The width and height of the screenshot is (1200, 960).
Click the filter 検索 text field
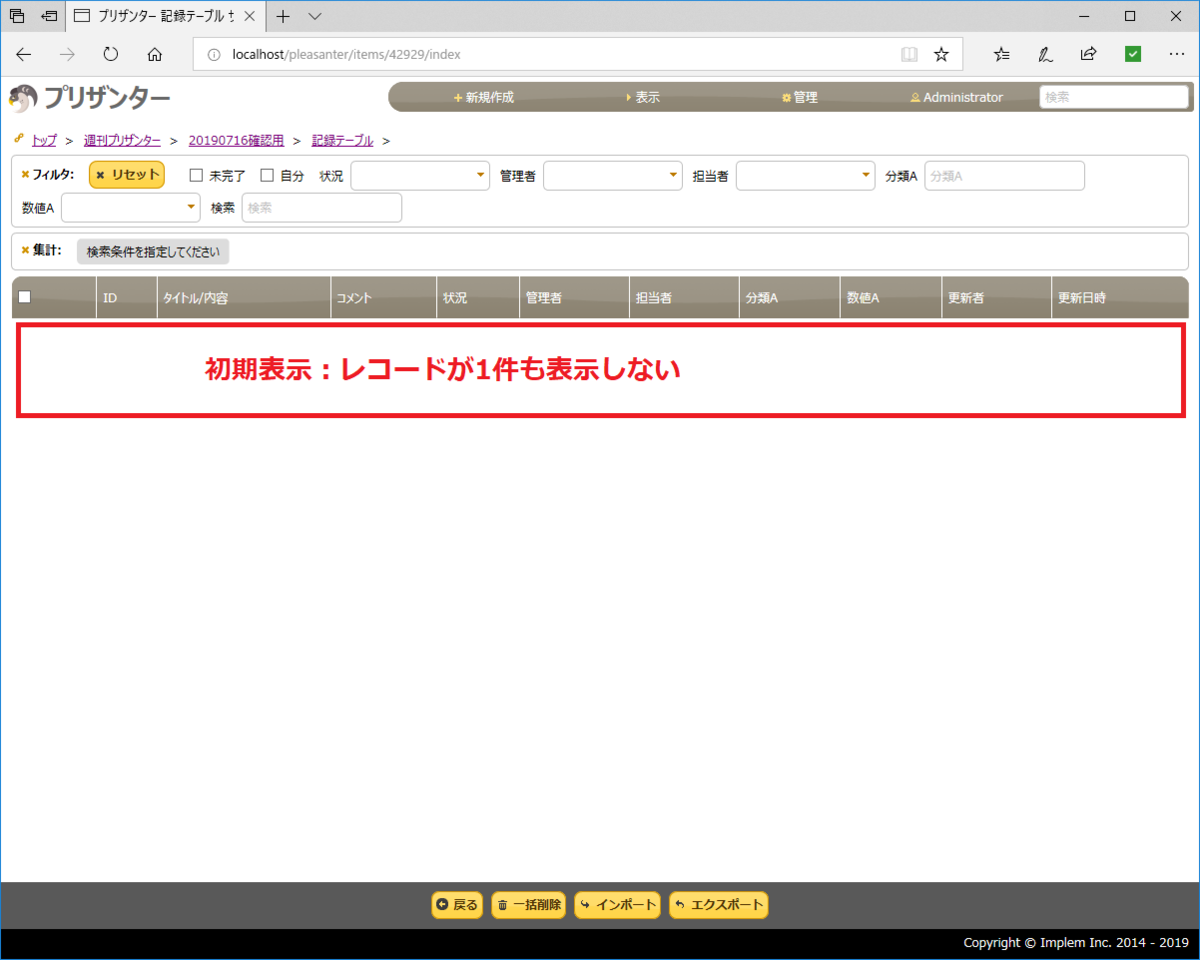[x=322, y=208]
